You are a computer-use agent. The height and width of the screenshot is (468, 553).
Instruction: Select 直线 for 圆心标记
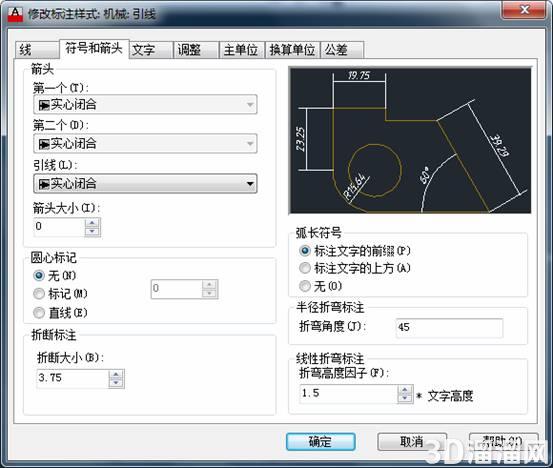(x=38, y=312)
